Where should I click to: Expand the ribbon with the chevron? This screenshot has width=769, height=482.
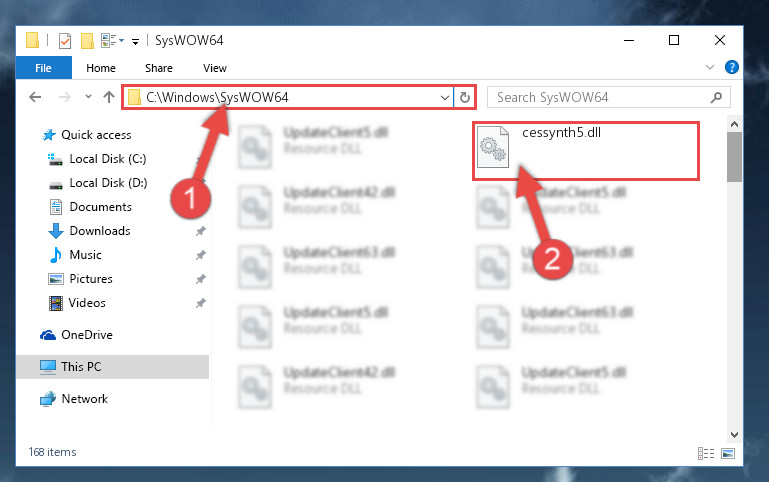point(710,67)
